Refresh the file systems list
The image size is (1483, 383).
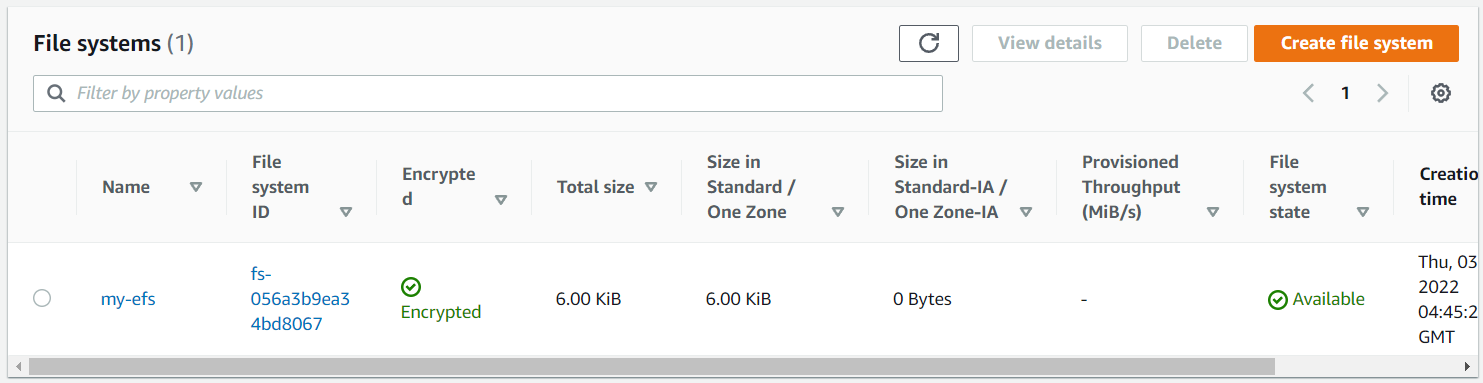pyautogui.click(x=928, y=43)
